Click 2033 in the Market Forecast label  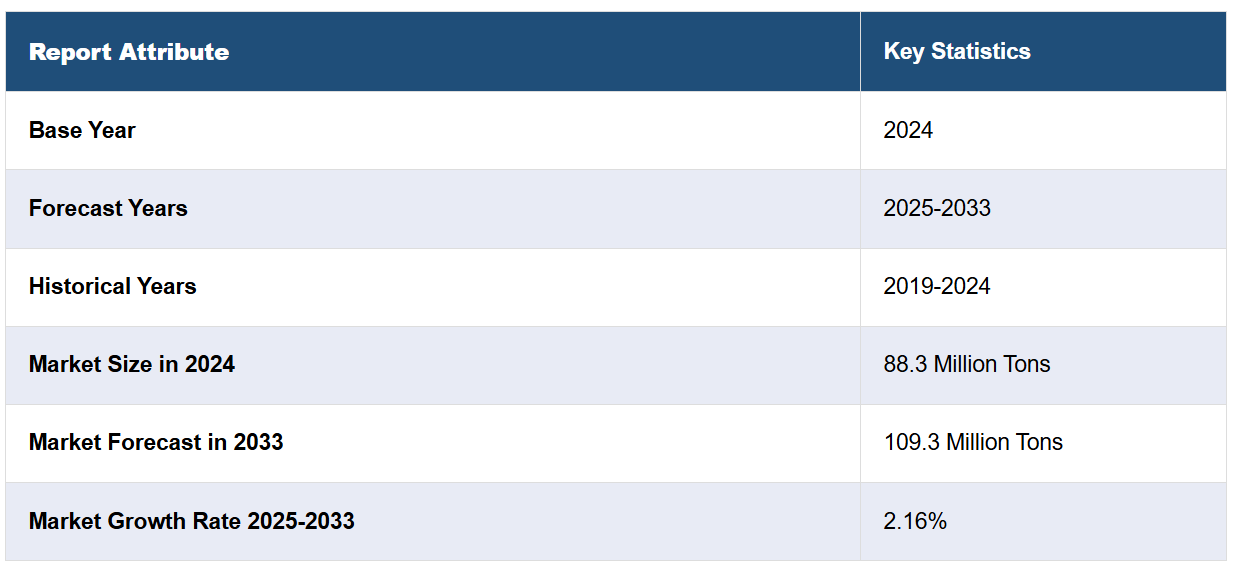[258, 442]
